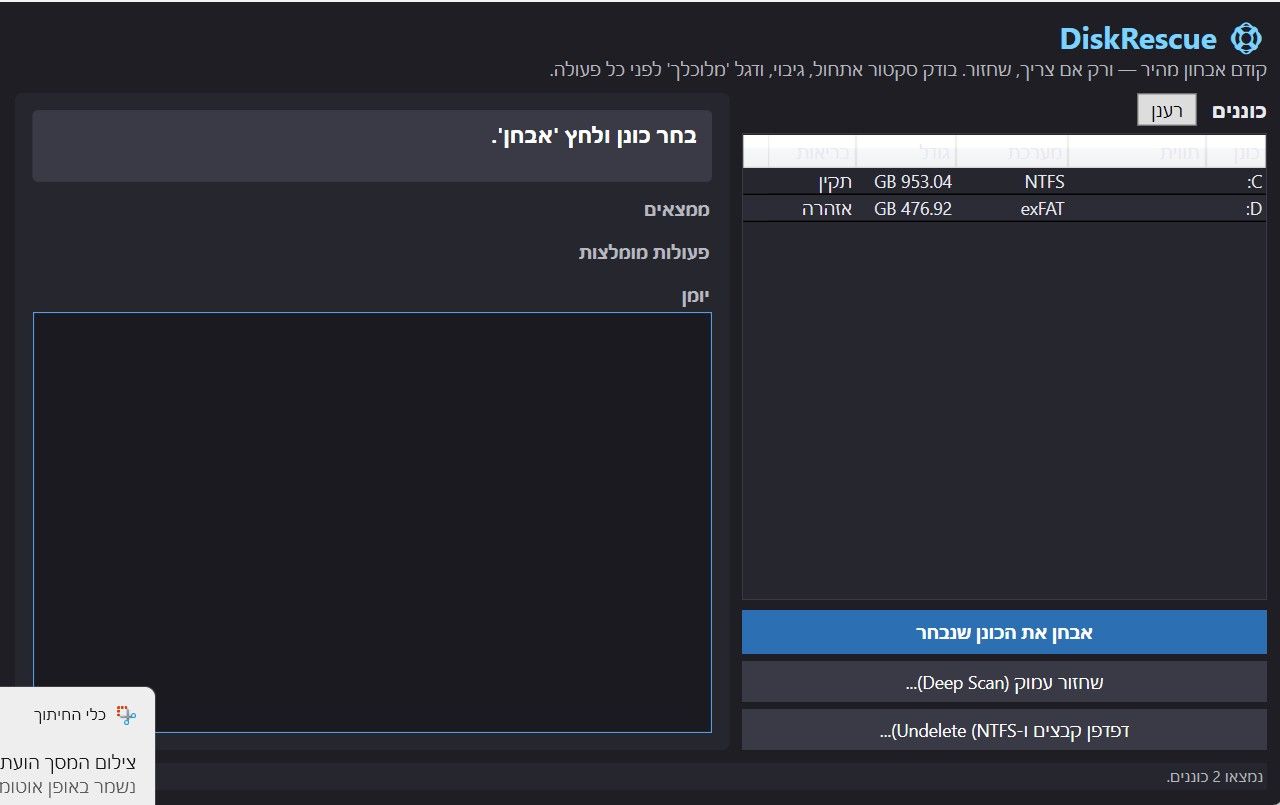Click the רענן refresh button
Image resolution: width=1280 pixels, height=805 pixels.
[x=1166, y=110]
